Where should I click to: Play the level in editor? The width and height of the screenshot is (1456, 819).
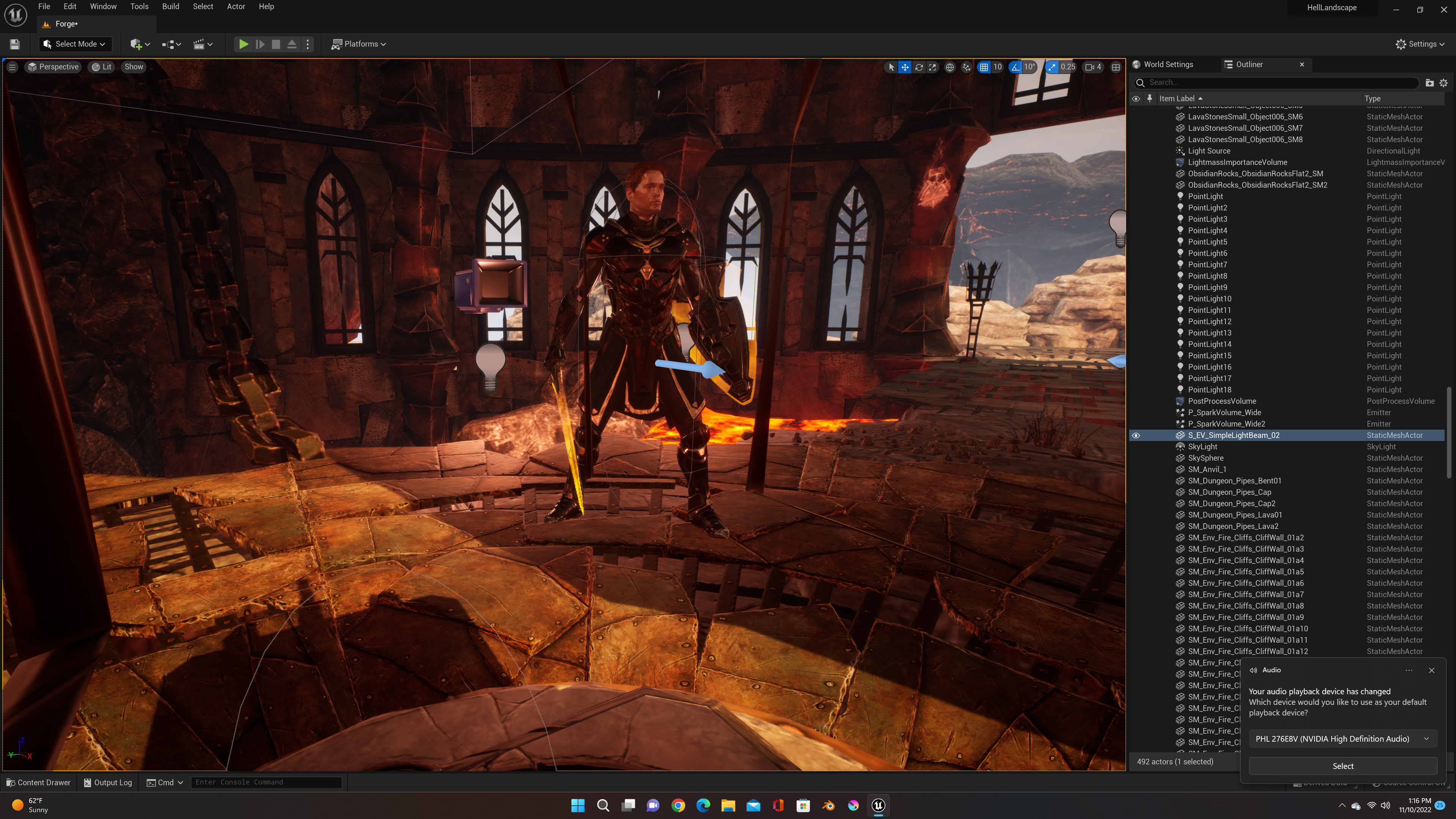243,44
